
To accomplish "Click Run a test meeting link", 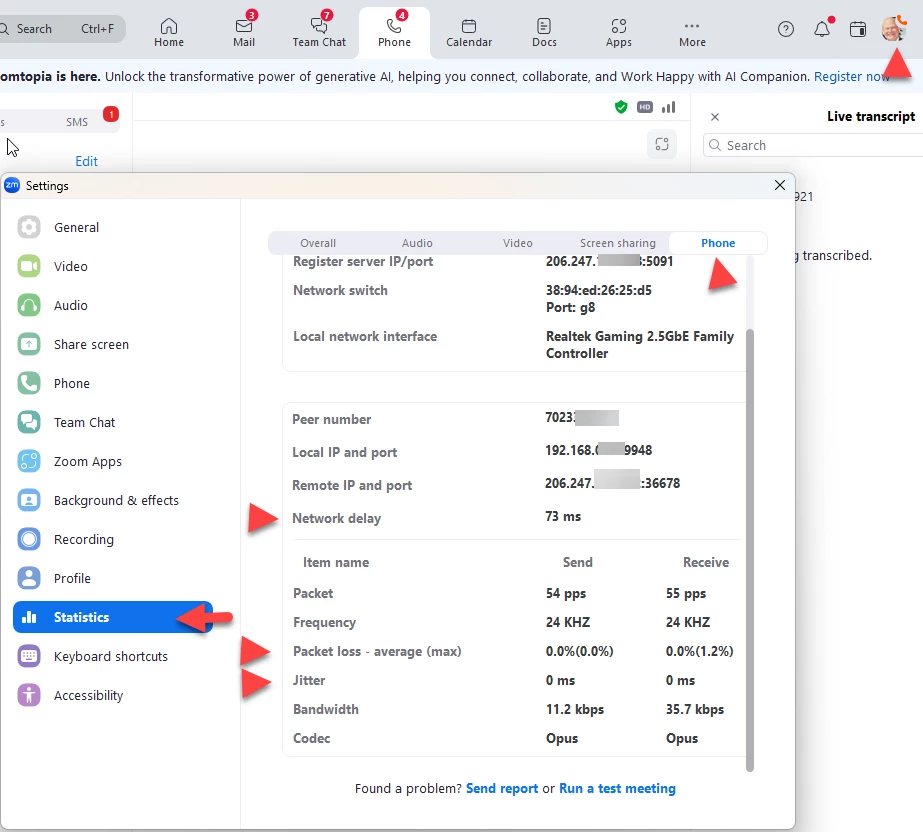I will click(x=617, y=788).
